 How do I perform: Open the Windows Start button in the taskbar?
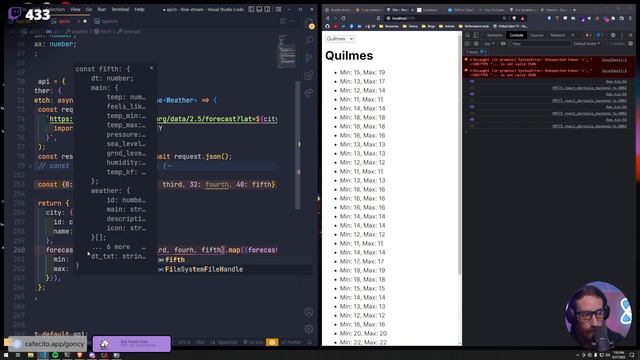pyautogui.click(x=6, y=355)
